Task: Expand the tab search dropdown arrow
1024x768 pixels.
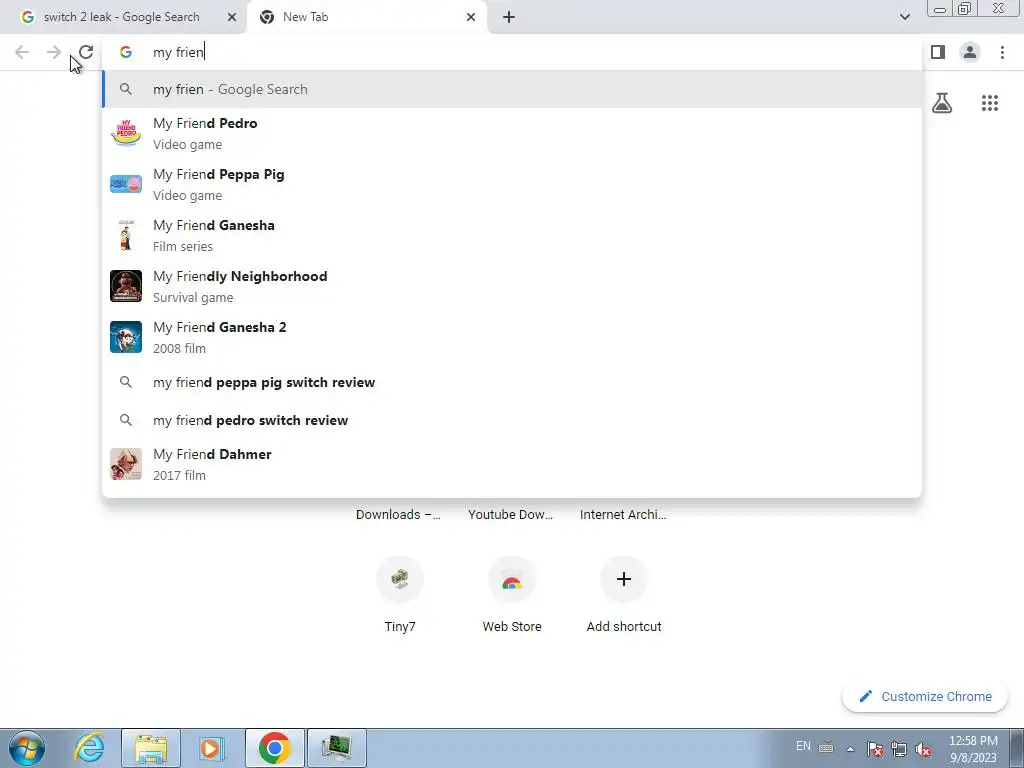Action: point(904,17)
